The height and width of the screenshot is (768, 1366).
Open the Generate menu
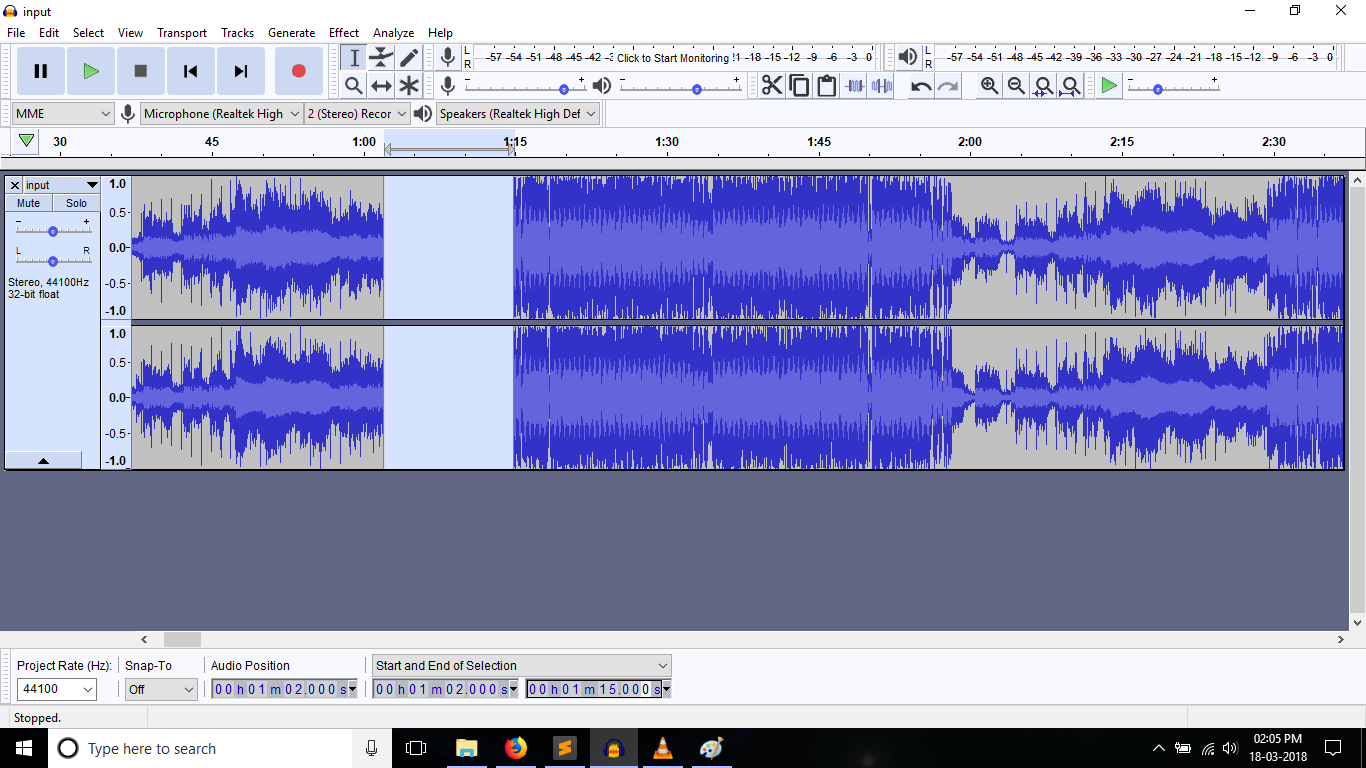tap(291, 33)
